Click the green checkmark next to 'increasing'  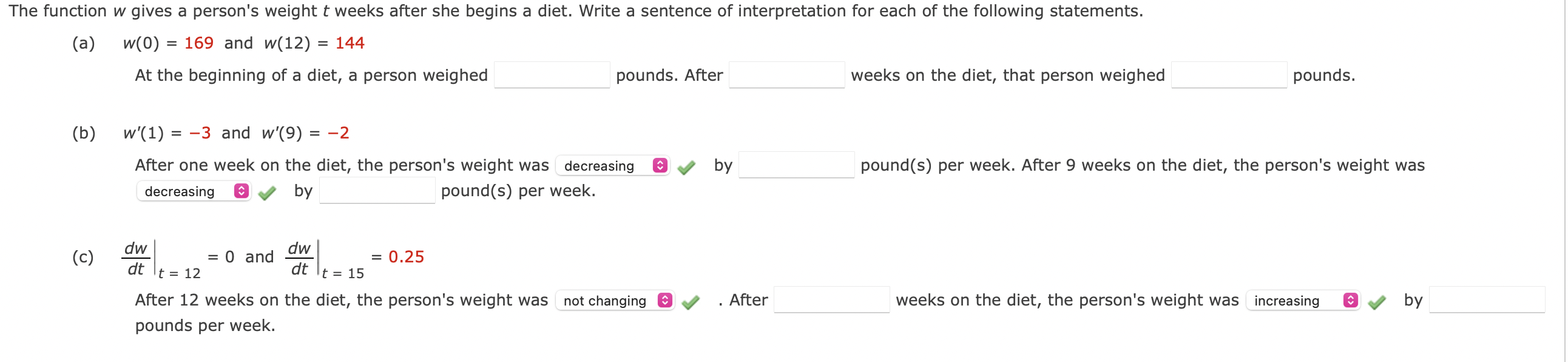(1376, 302)
